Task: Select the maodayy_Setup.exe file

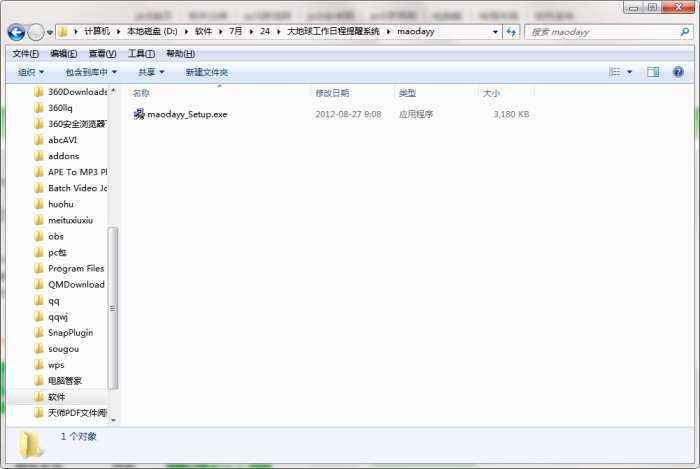Action: point(187,114)
